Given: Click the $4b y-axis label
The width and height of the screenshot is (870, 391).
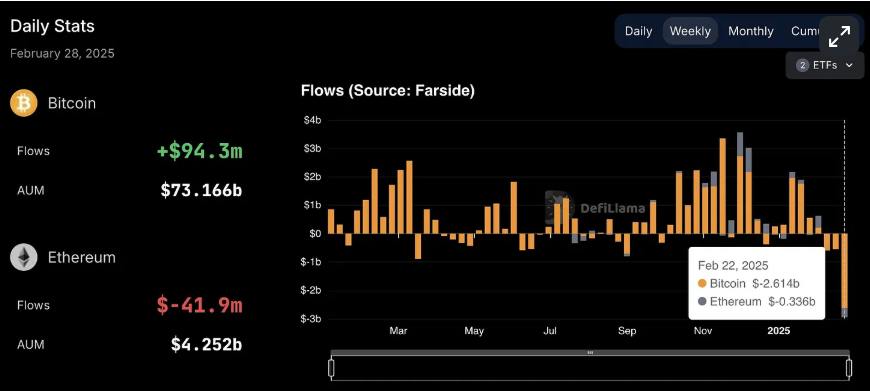Looking at the screenshot, I should (x=312, y=120).
